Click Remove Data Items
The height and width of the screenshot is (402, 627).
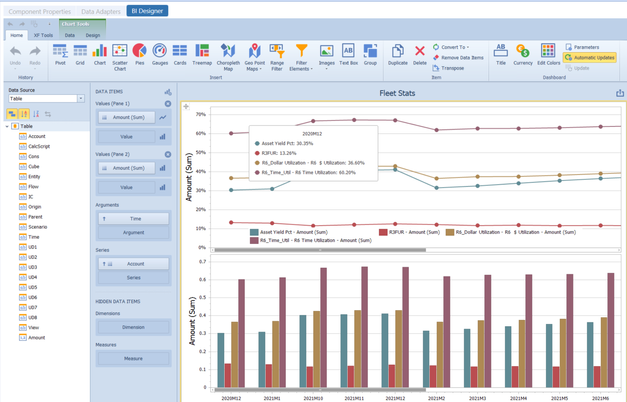pyautogui.click(x=458, y=58)
